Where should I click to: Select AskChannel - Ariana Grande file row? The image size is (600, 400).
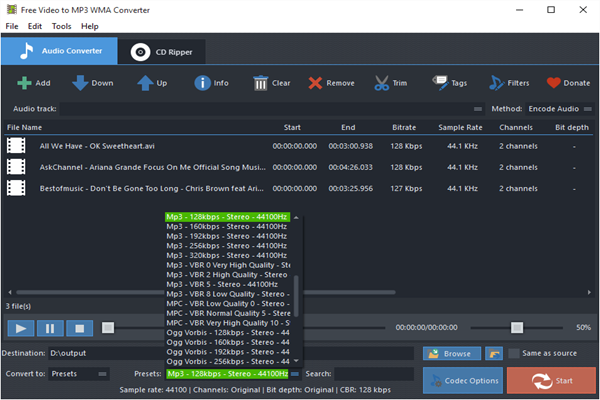[298, 167]
